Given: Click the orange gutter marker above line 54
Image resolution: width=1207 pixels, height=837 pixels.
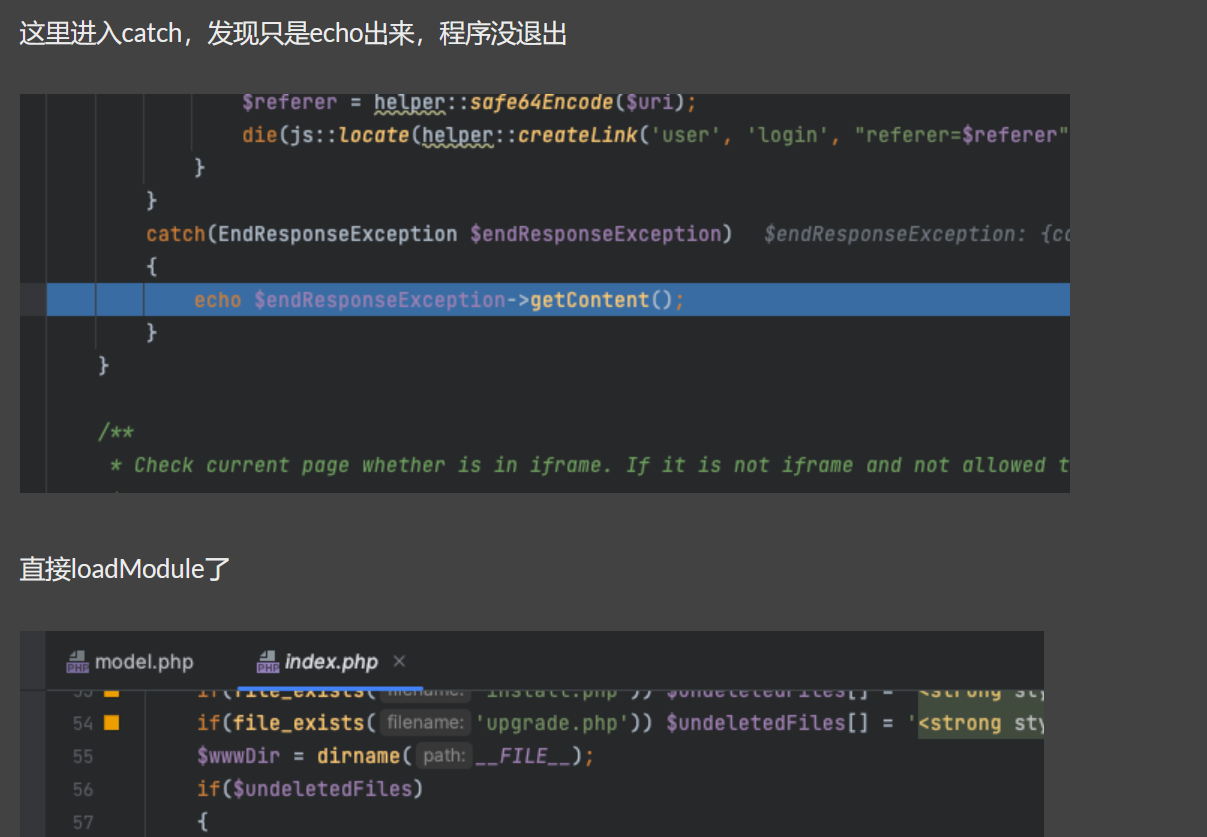Looking at the screenshot, I should pos(112,692).
